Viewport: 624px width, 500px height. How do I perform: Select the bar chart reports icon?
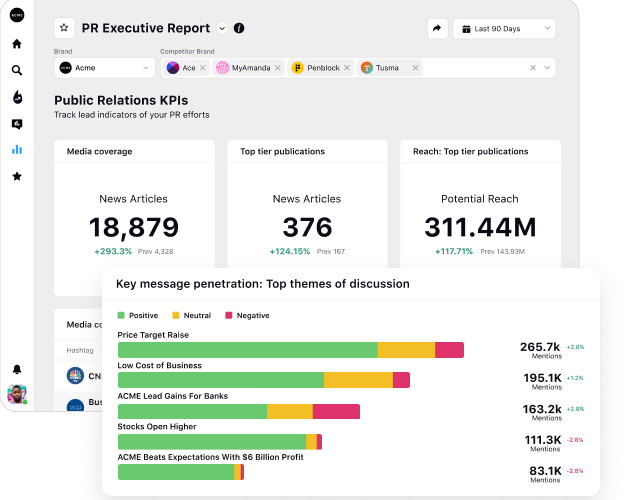[17, 150]
